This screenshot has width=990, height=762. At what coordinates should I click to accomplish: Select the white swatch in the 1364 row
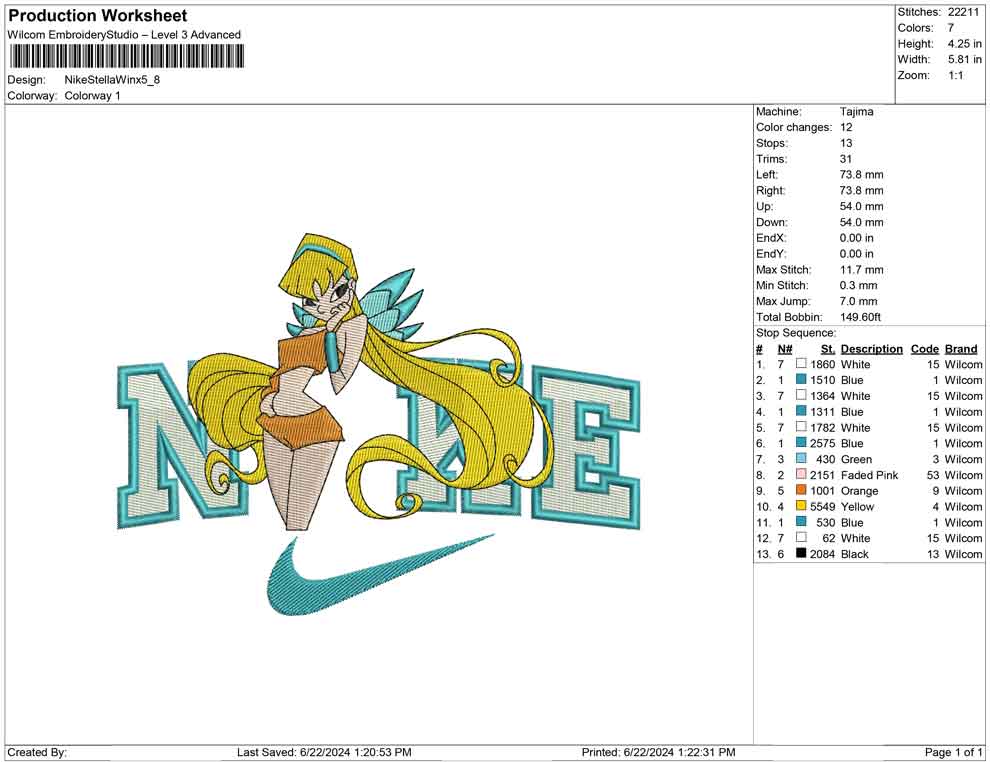[x=801, y=395]
